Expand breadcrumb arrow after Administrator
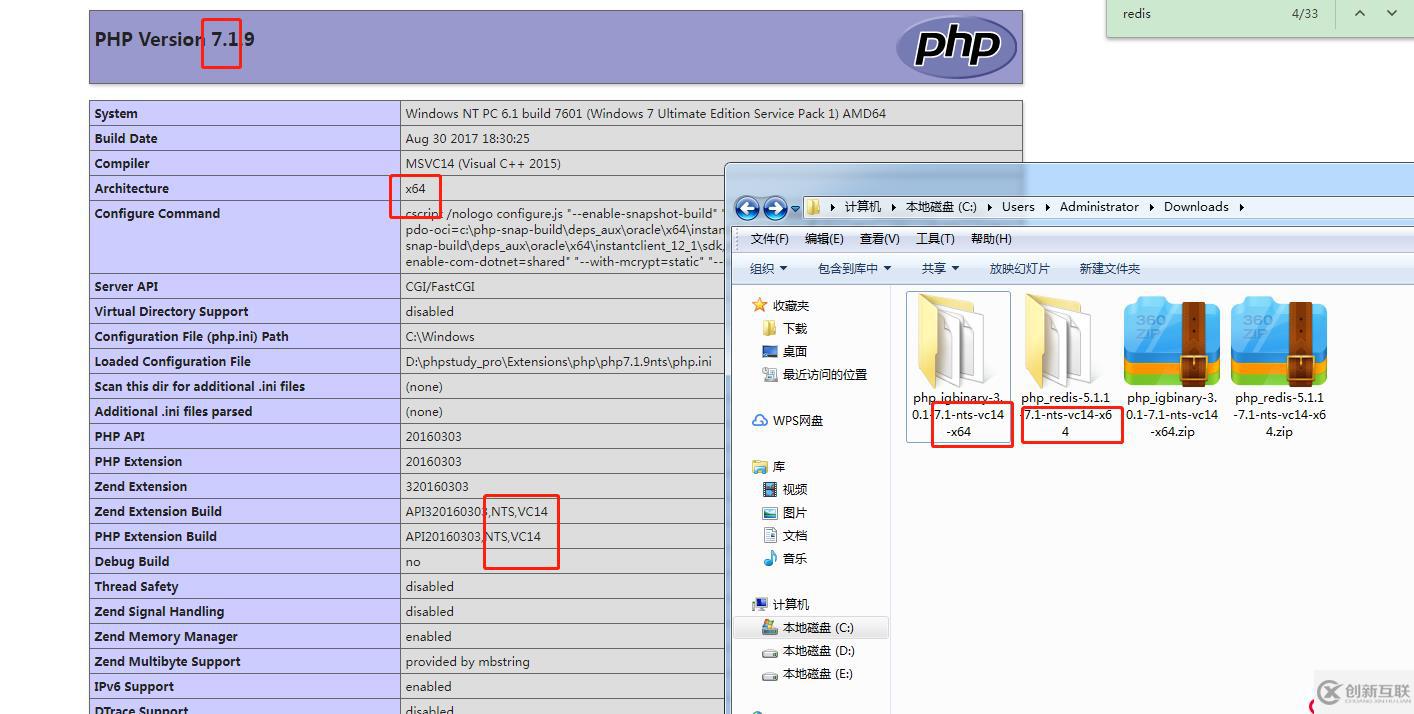The width and height of the screenshot is (1414, 714). (1151, 207)
